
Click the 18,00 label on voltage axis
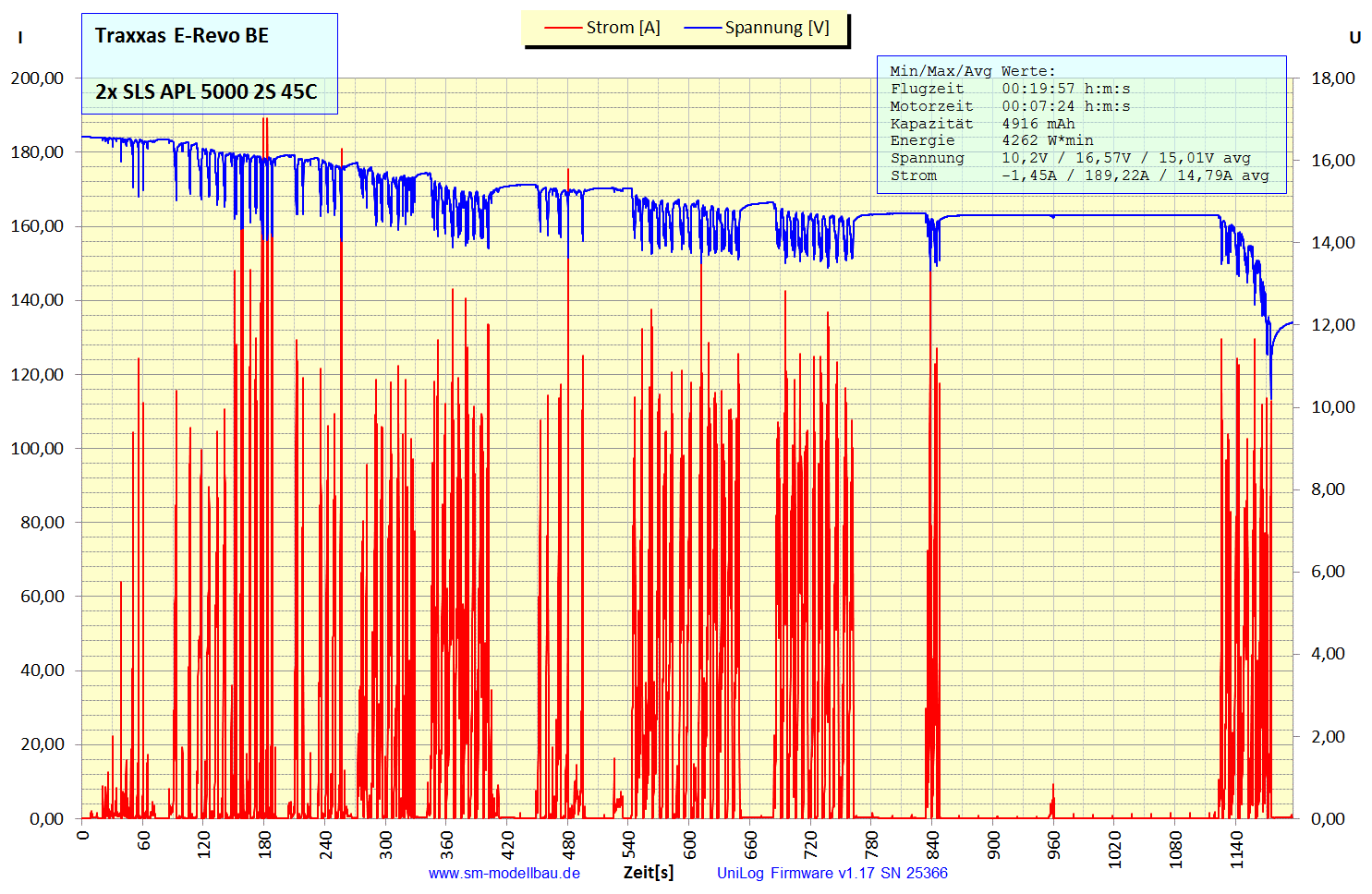pyautogui.click(x=1333, y=79)
